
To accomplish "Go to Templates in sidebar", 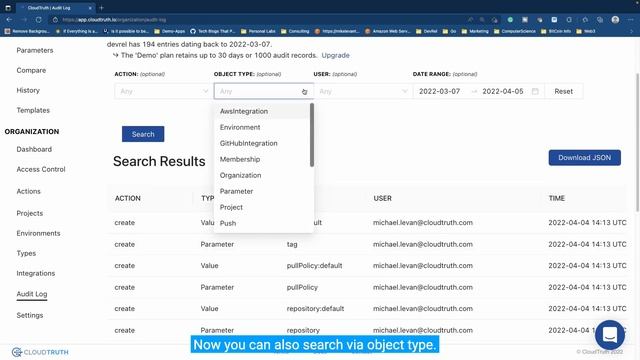I will pyautogui.click(x=33, y=110).
